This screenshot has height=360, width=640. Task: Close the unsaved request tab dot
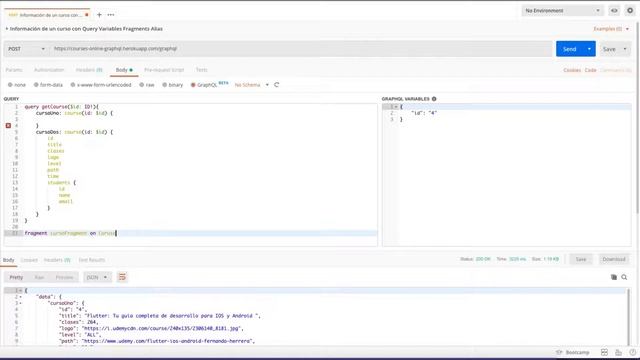click(x=87, y=15)
